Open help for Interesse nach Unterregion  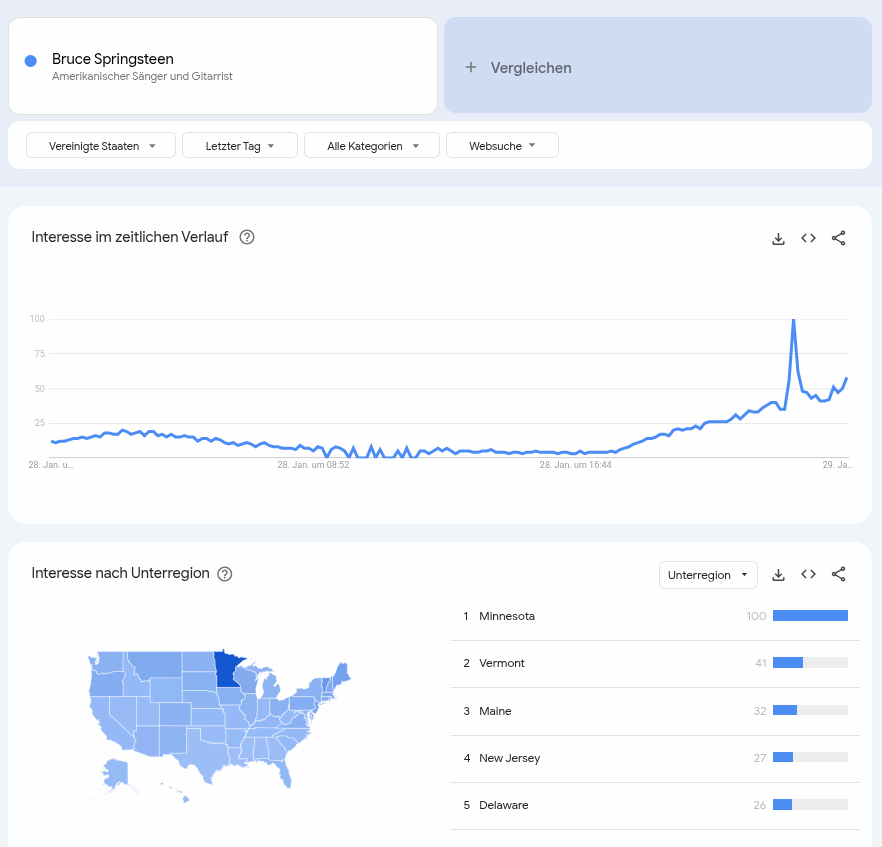225,574
